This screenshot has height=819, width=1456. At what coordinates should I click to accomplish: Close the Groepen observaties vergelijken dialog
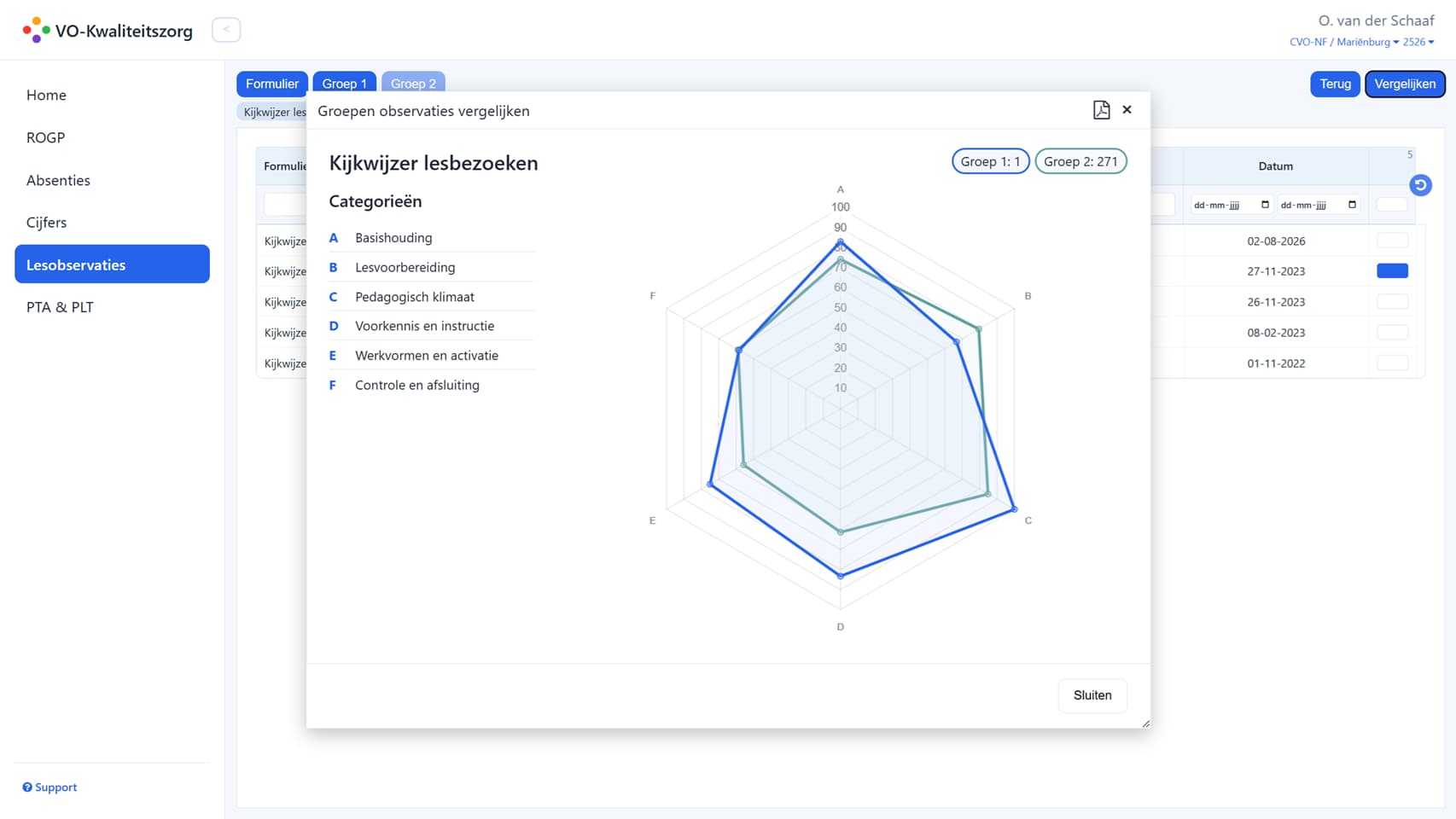(1127, 110)
